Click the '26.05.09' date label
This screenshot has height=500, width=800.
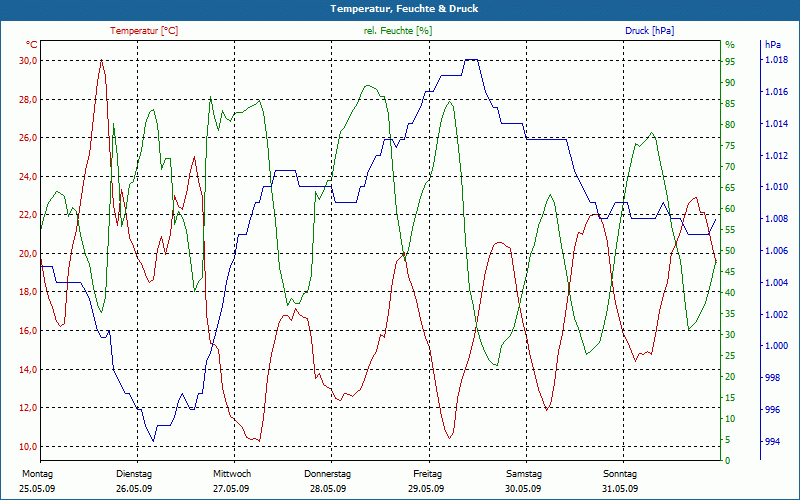(x=134, y=489)
